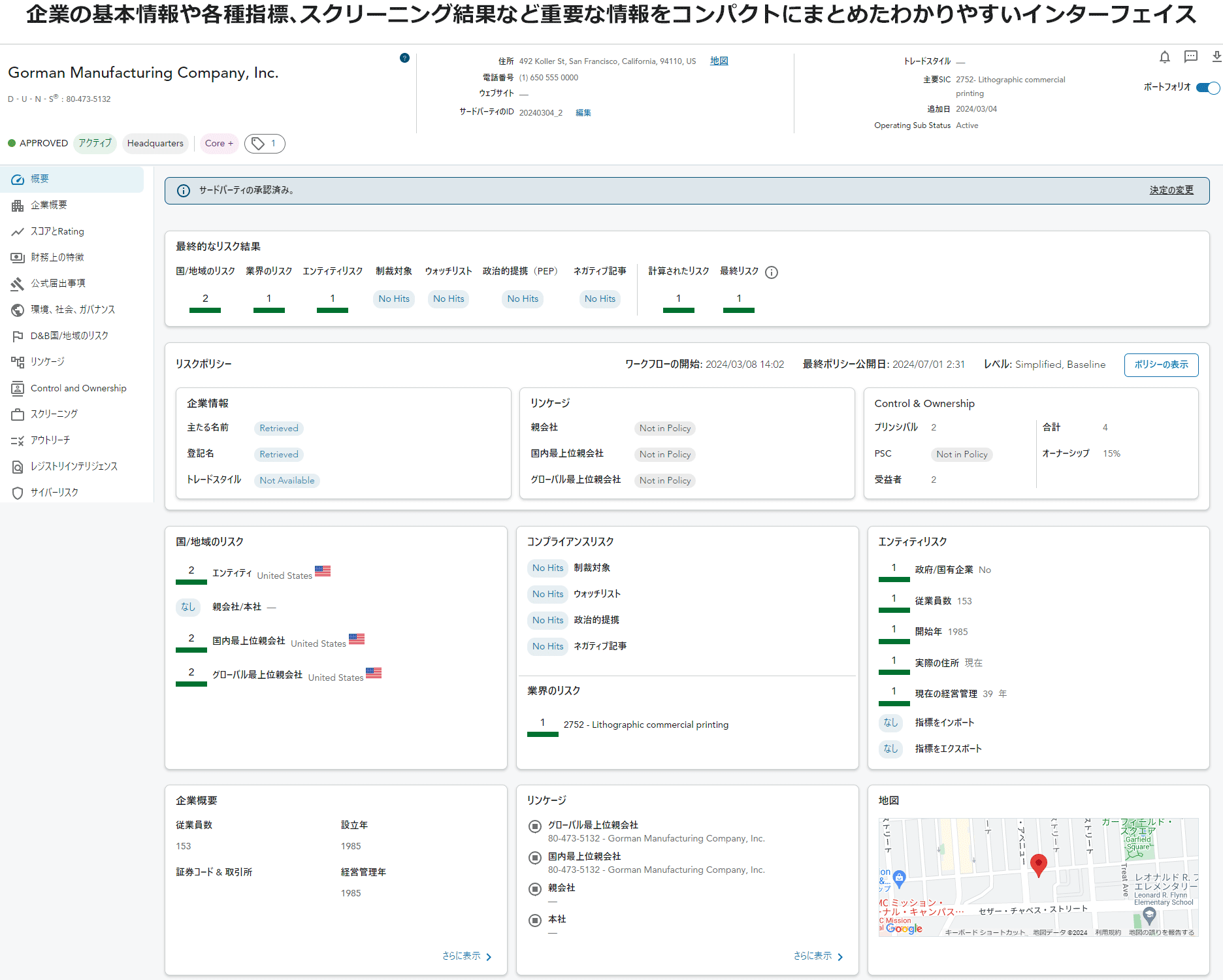Click the リンケージ hierarchy icon in sidebar
Viewport: 1223px width, 980px height.
coord(18,362)
